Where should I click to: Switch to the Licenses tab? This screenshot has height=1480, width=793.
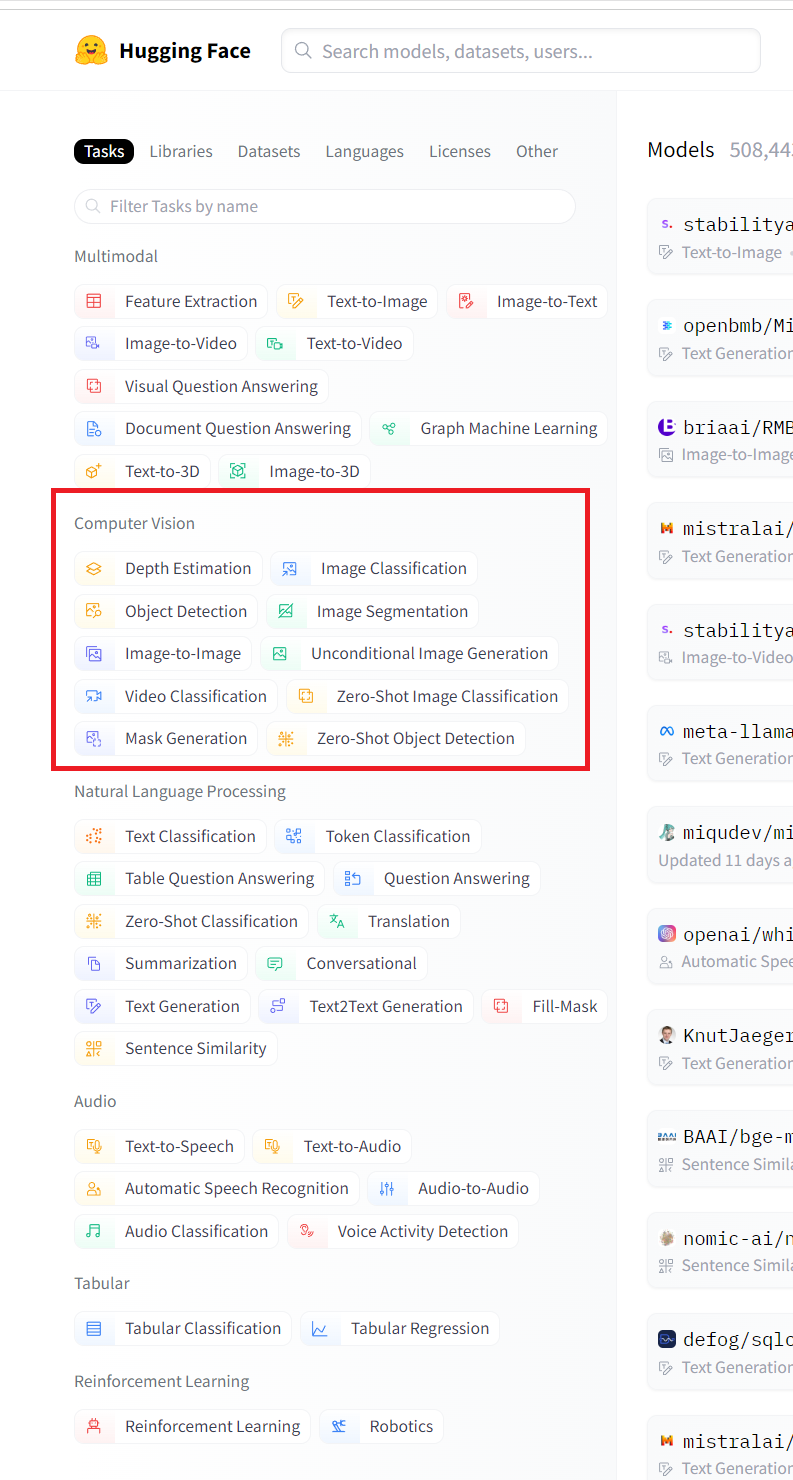point(460,151)
